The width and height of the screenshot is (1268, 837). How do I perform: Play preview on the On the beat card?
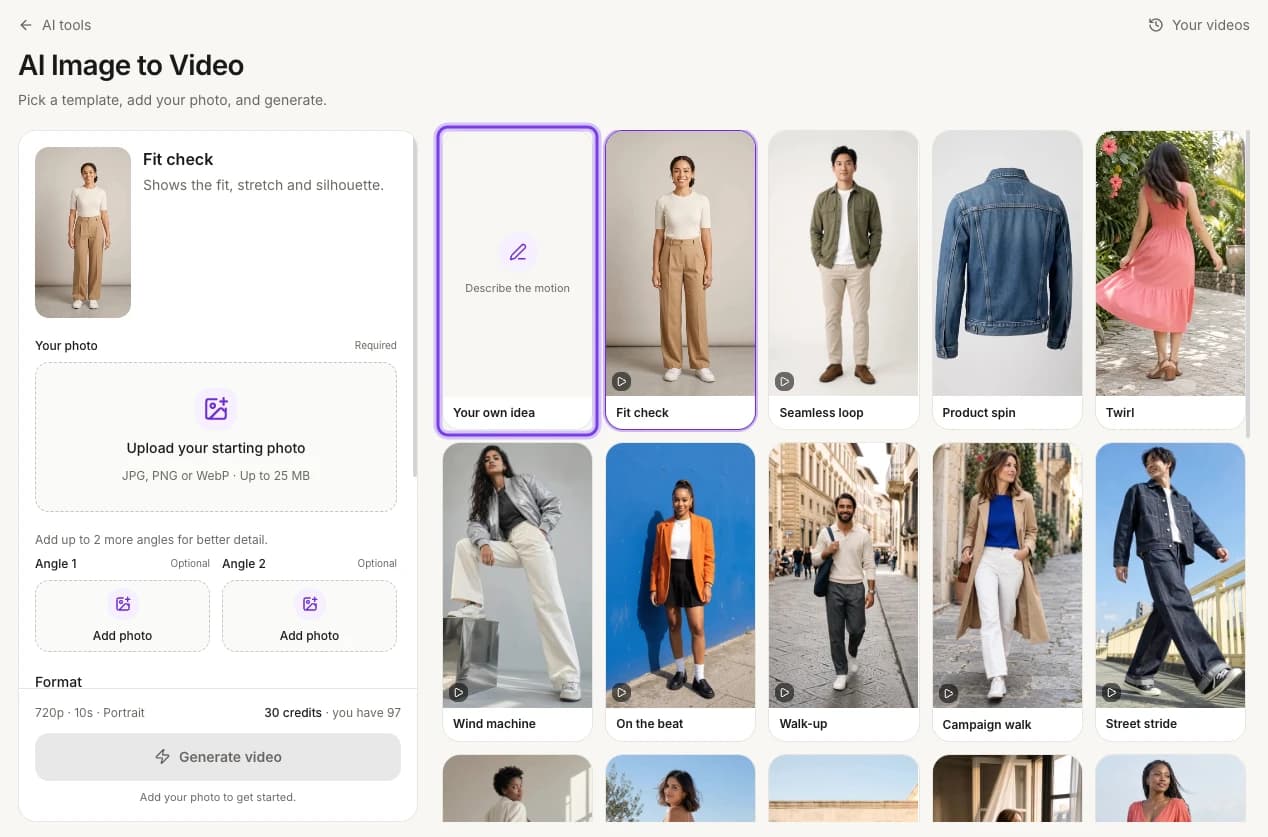click(x=621, y=692)
